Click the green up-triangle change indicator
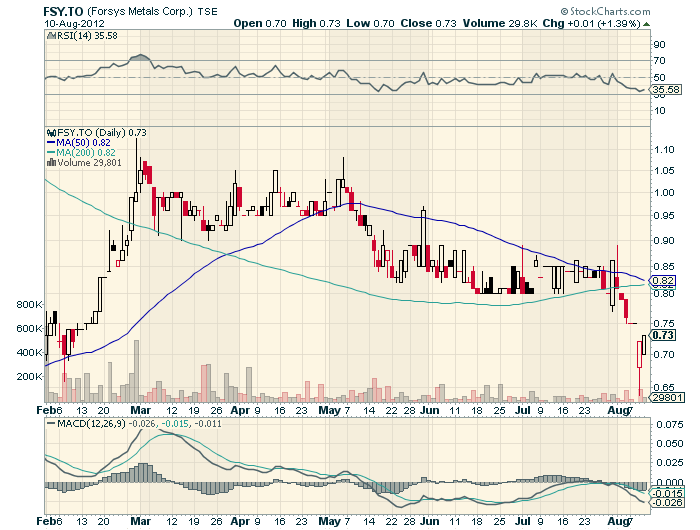 tap(646, 24)
